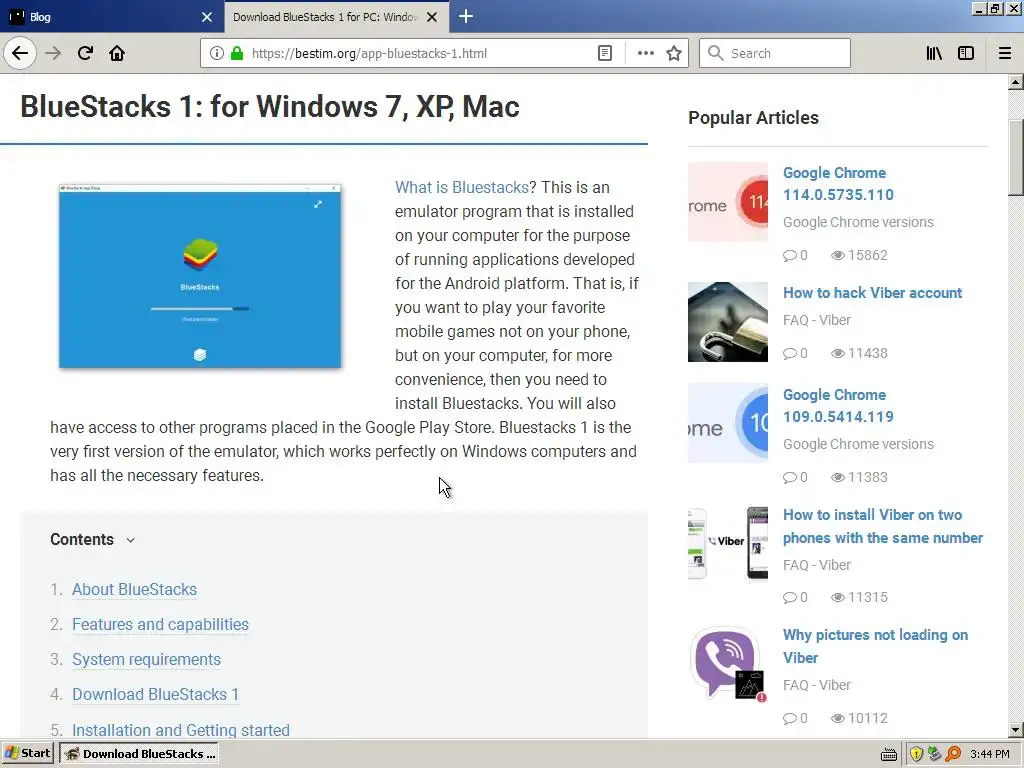Click the Download BlueStacks taskbar button
Viewport: 1024px width, 768px height.
coord(139,754)
